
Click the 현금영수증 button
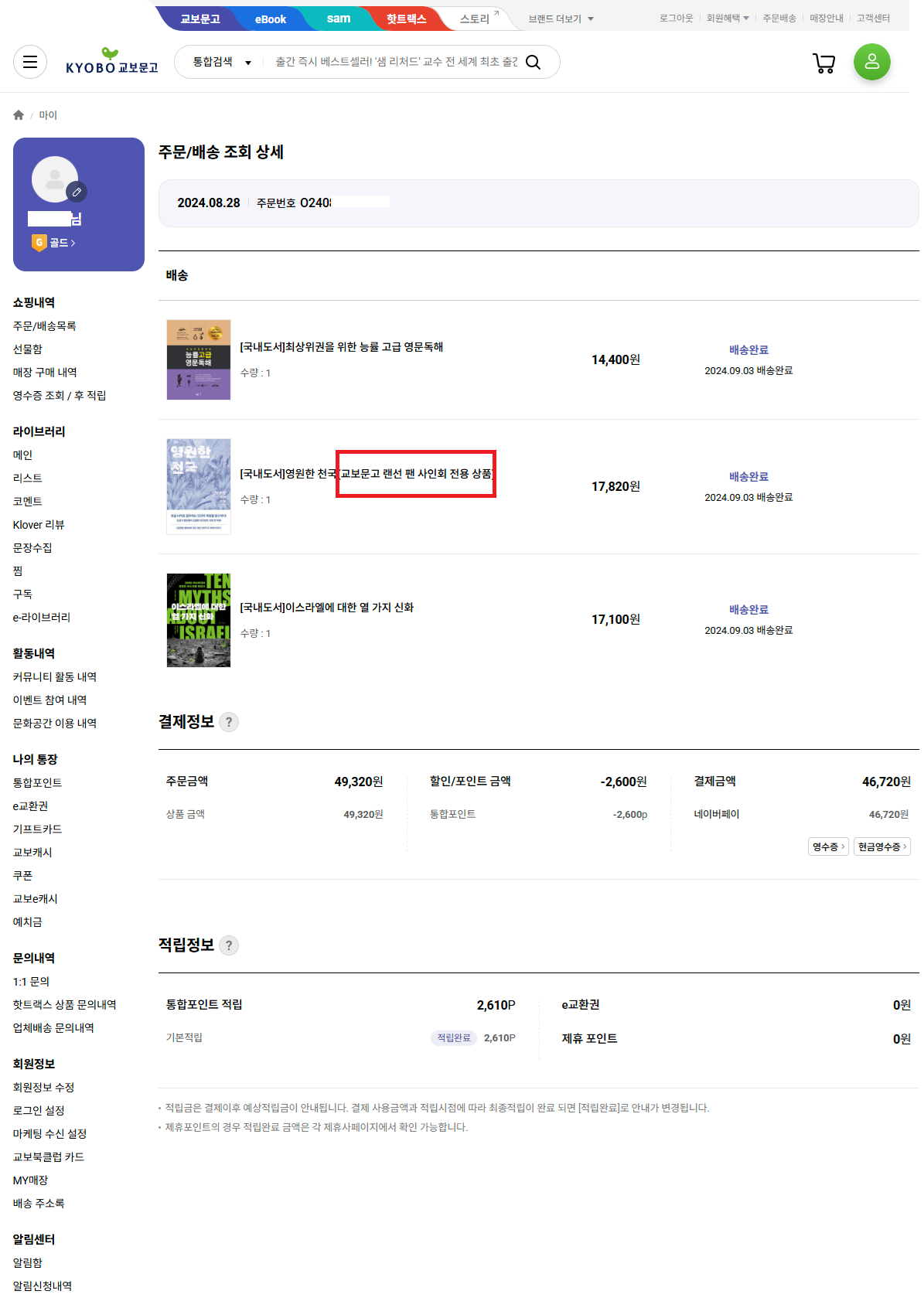[882, 846]
